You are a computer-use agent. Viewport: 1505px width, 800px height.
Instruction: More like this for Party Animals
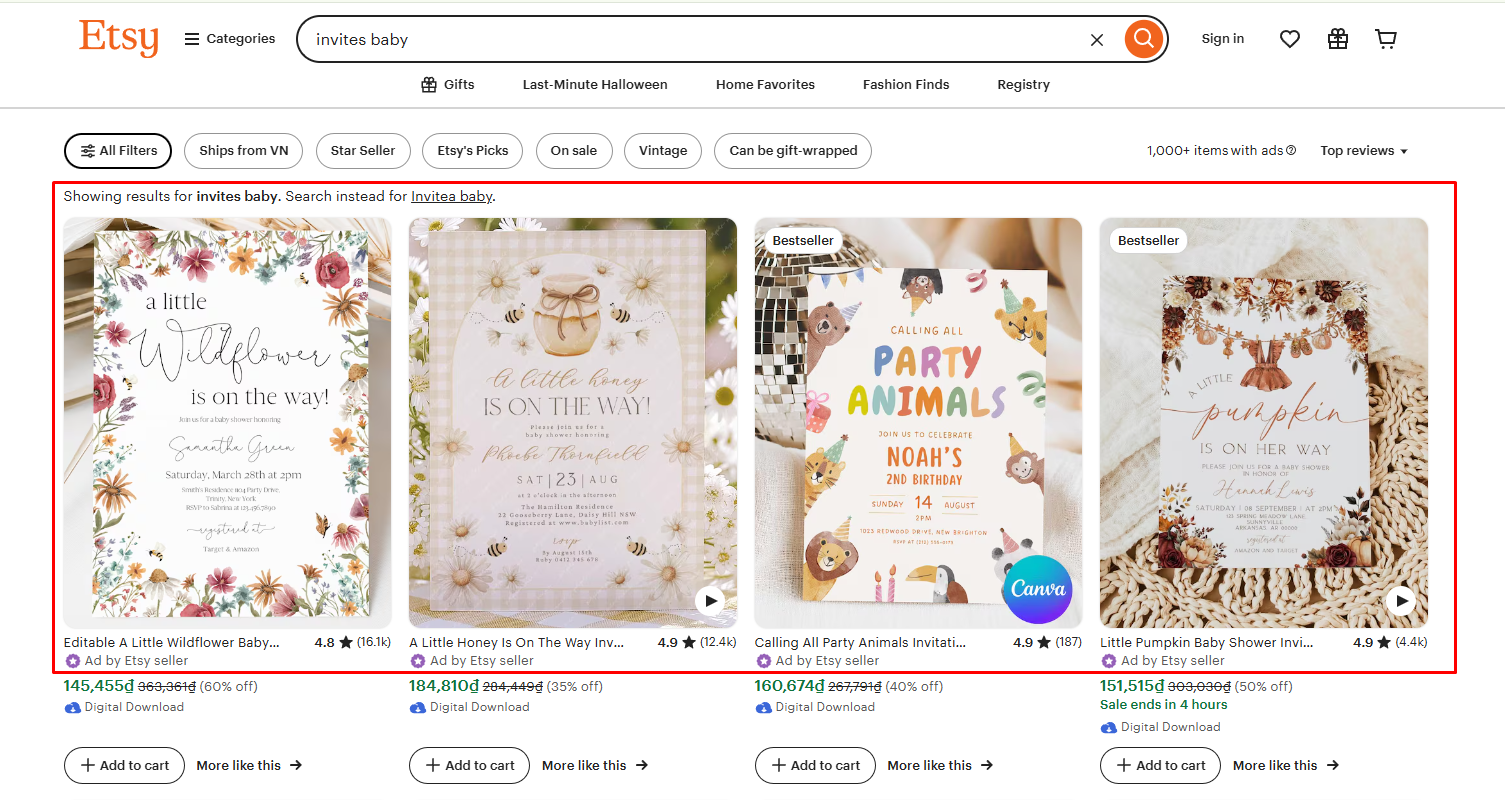click(940, 765)
